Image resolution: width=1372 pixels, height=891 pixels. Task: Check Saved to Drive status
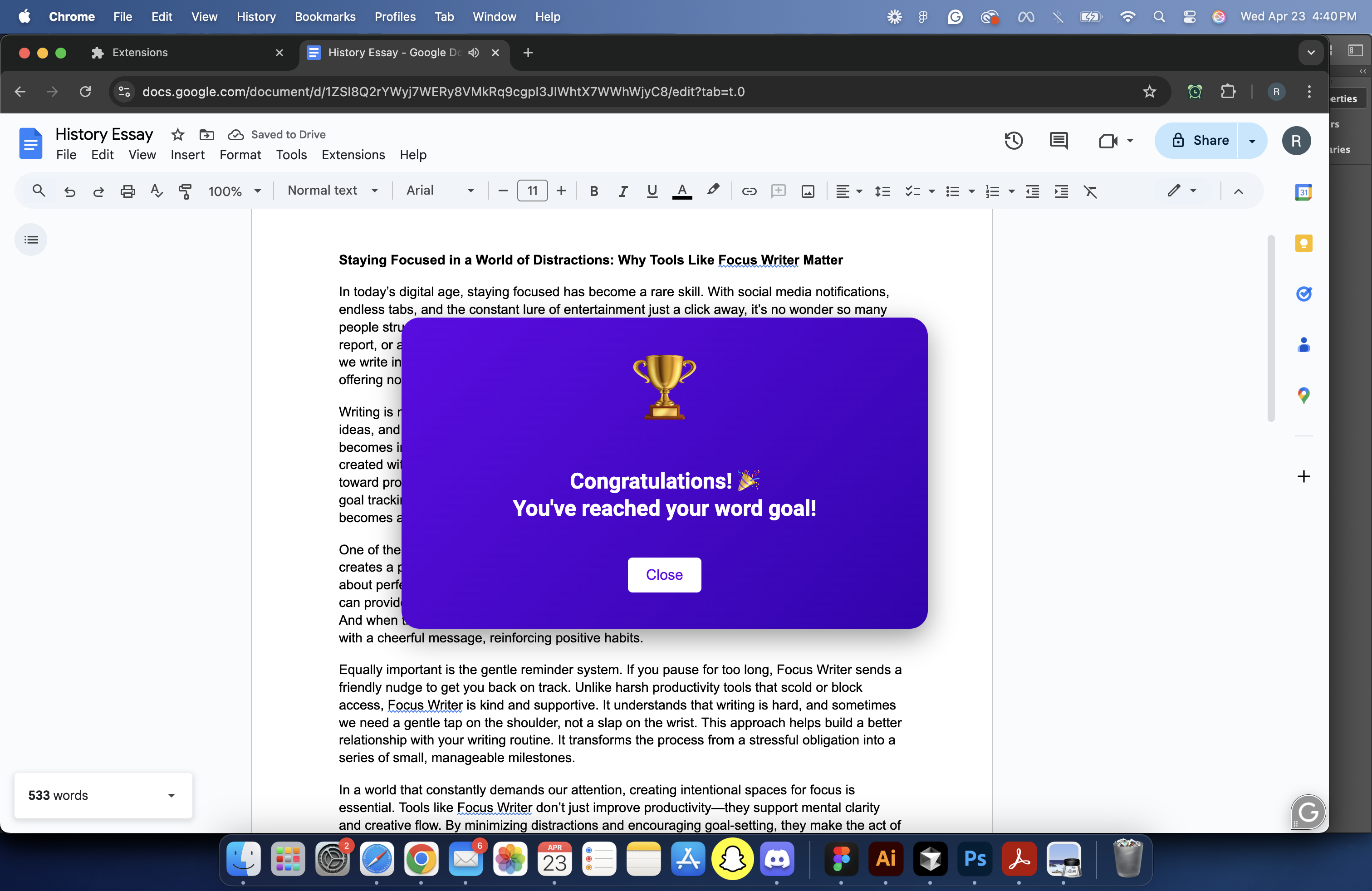coord(277,134)
